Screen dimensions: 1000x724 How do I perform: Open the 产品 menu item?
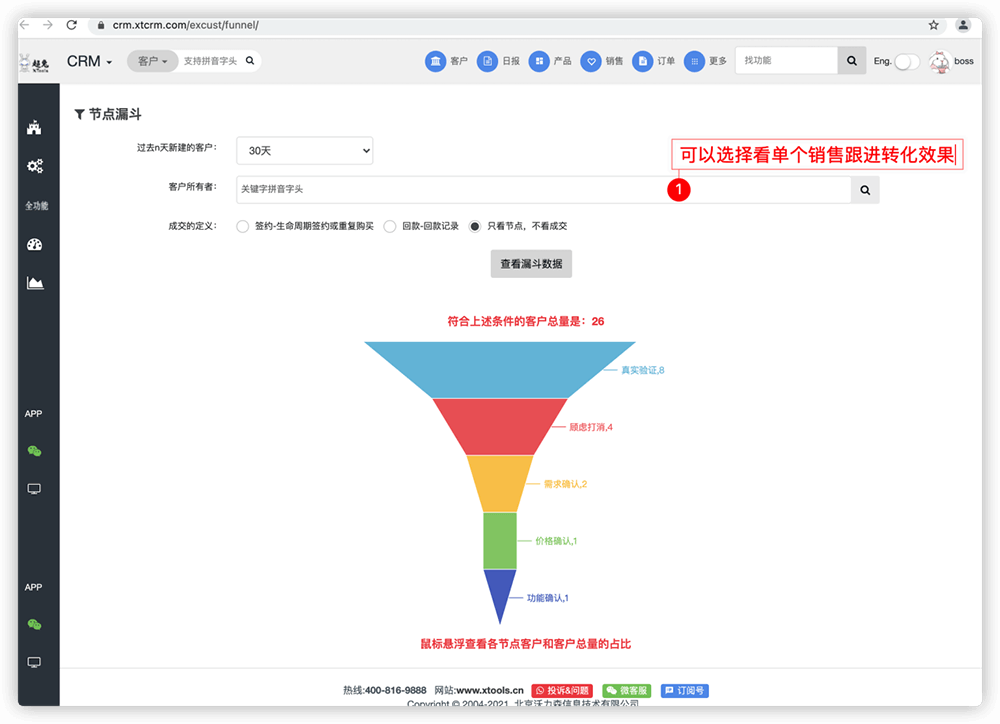(562, 61)
